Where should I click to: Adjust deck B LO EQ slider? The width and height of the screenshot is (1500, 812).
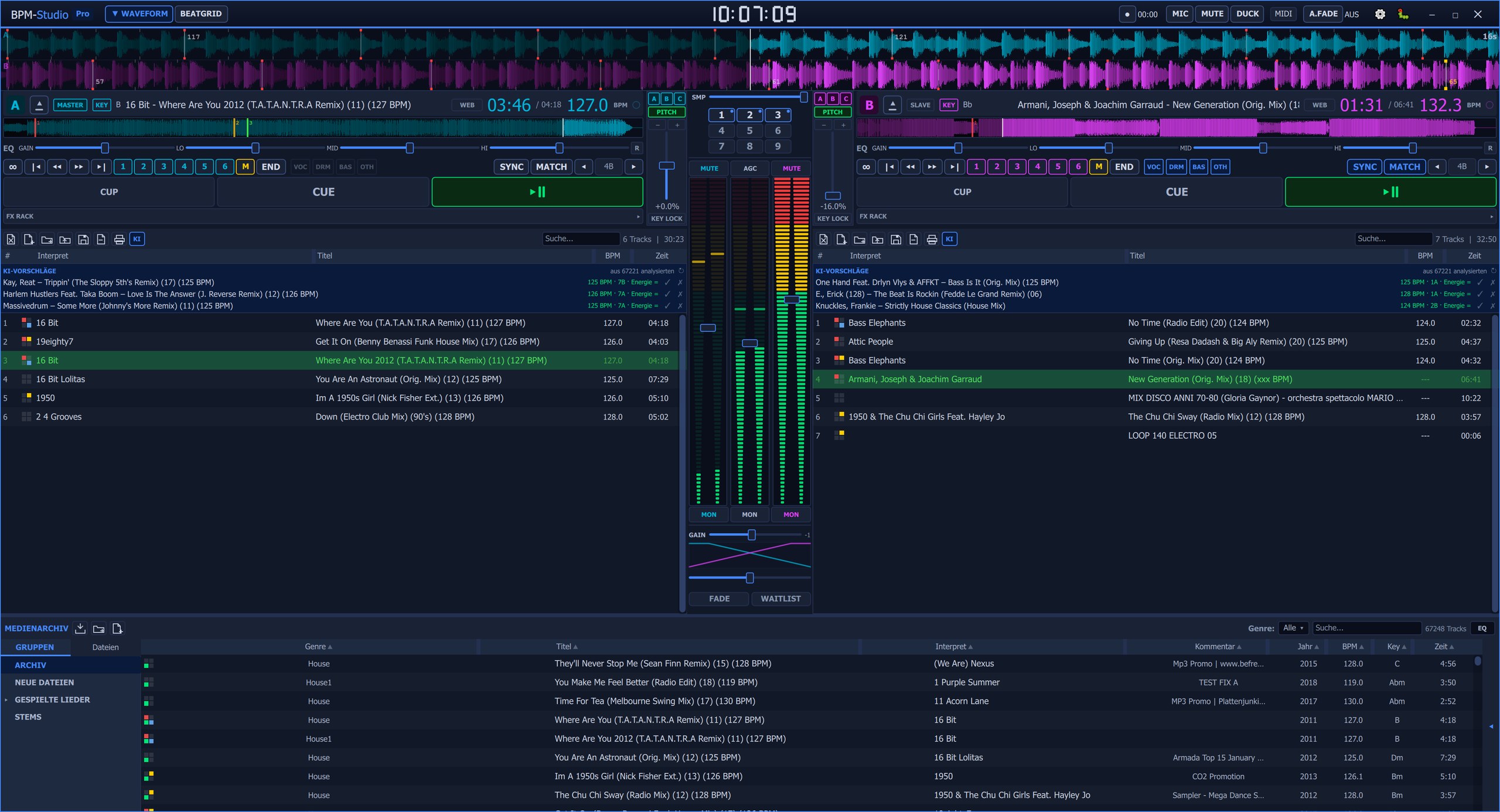click(1108, 148)
